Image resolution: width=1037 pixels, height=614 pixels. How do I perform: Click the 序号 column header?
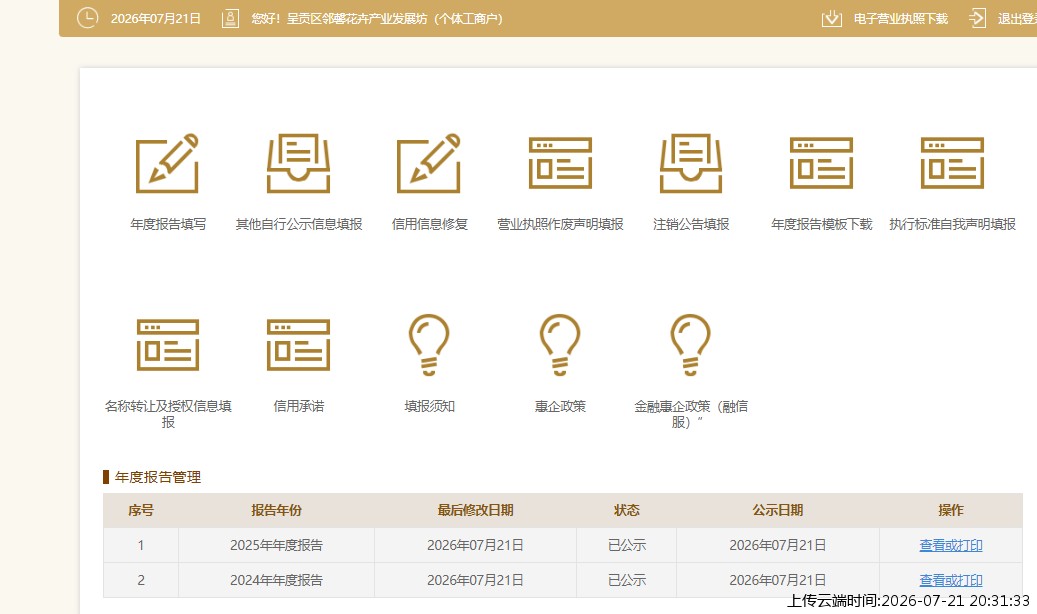pyautogui.click(x=141, y=510)
